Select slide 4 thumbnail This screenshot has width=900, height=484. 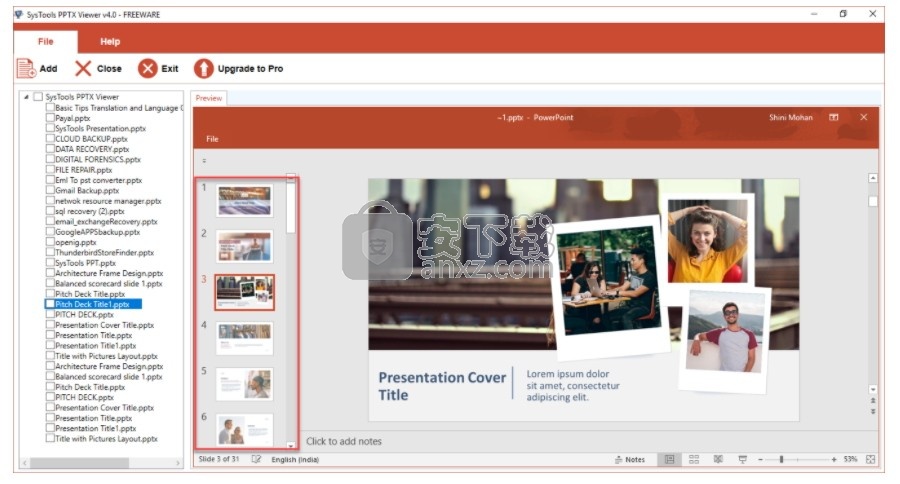(x=244, y=338)
